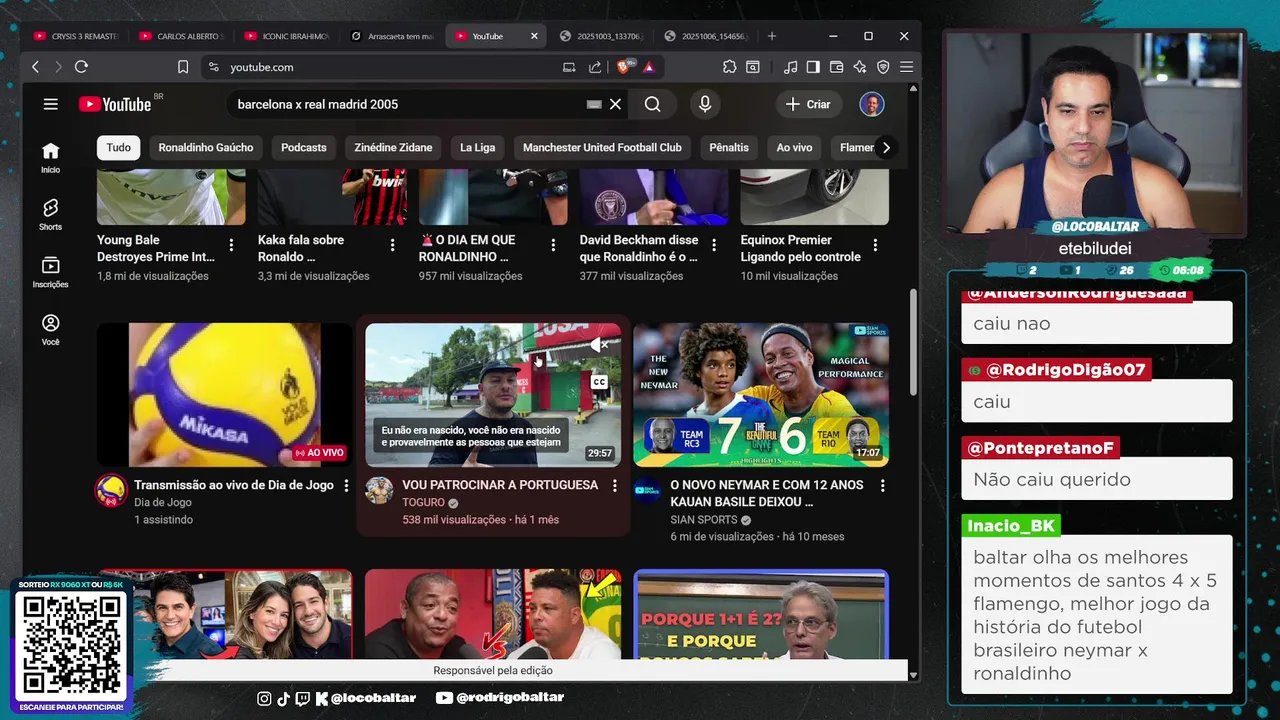Select the La Liga chip
Viewport: 1280px width, 720px height.
(x=477, y=147)
